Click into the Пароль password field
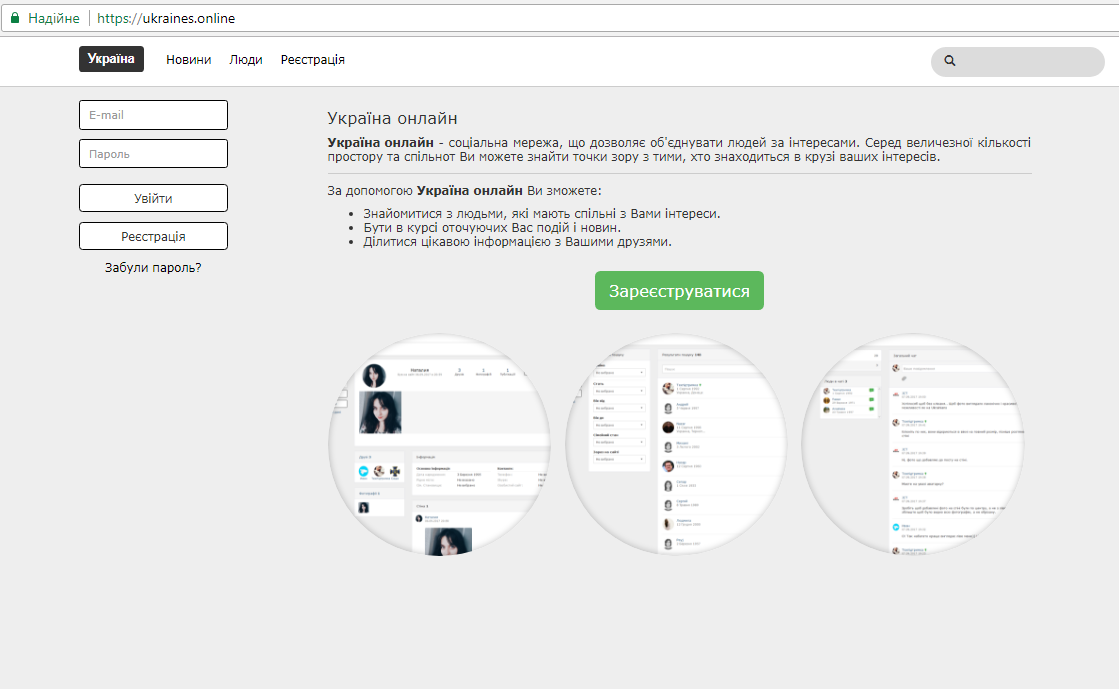1119x689 pixels. click(153, 154)
